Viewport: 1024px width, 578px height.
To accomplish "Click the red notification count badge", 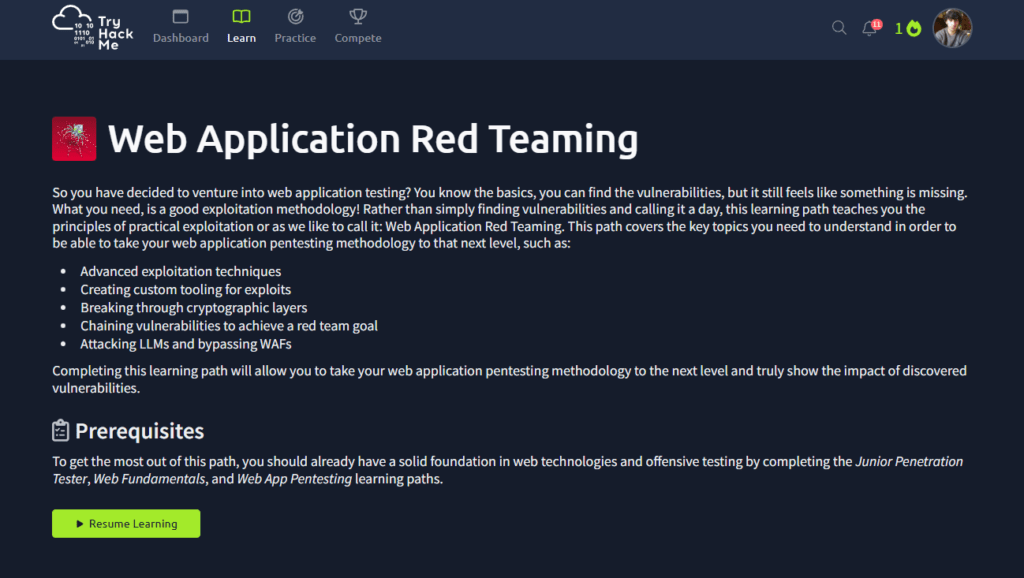I will pos(877,23).
